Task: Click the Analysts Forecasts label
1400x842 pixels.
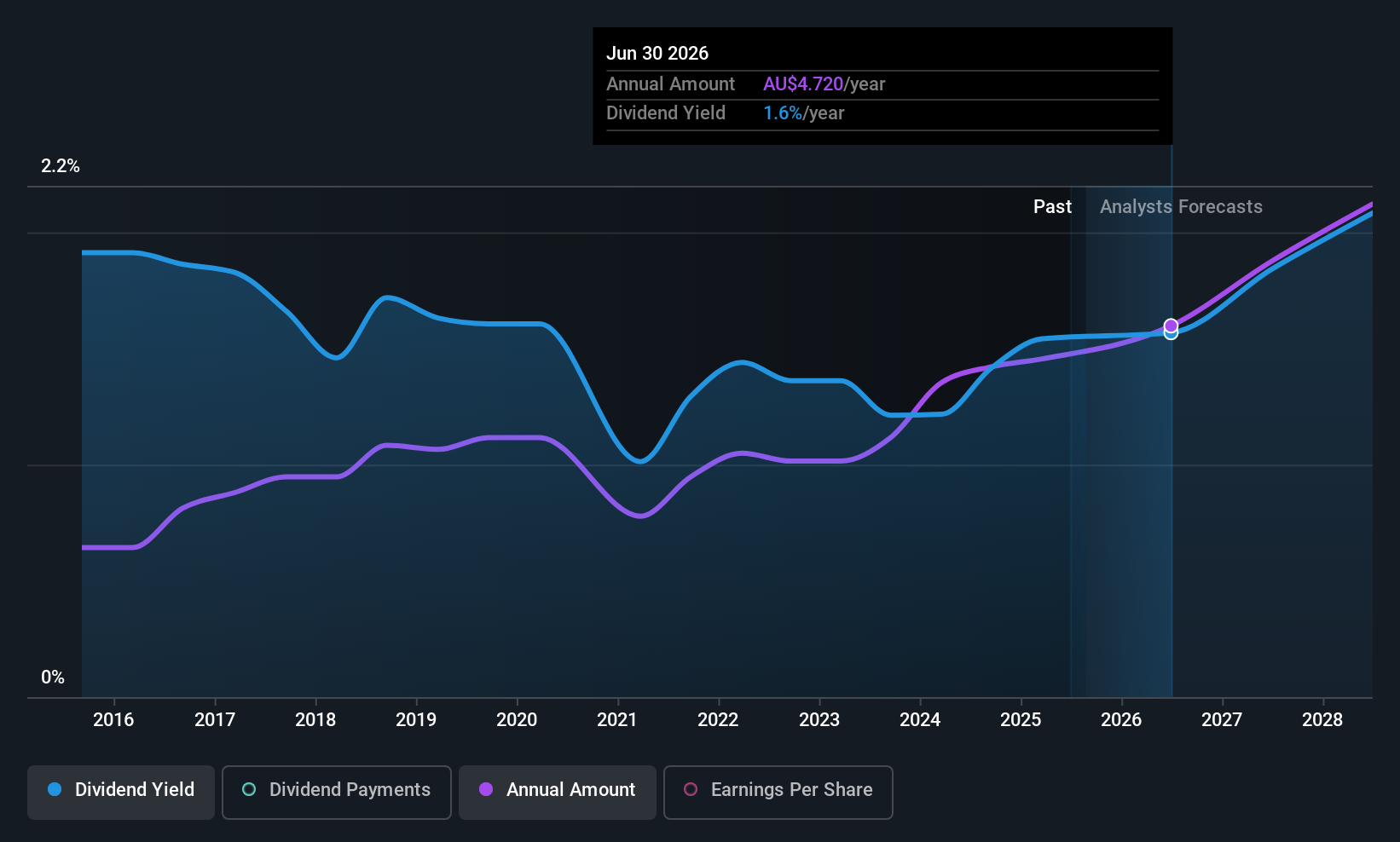Action: click(1181, 207)
